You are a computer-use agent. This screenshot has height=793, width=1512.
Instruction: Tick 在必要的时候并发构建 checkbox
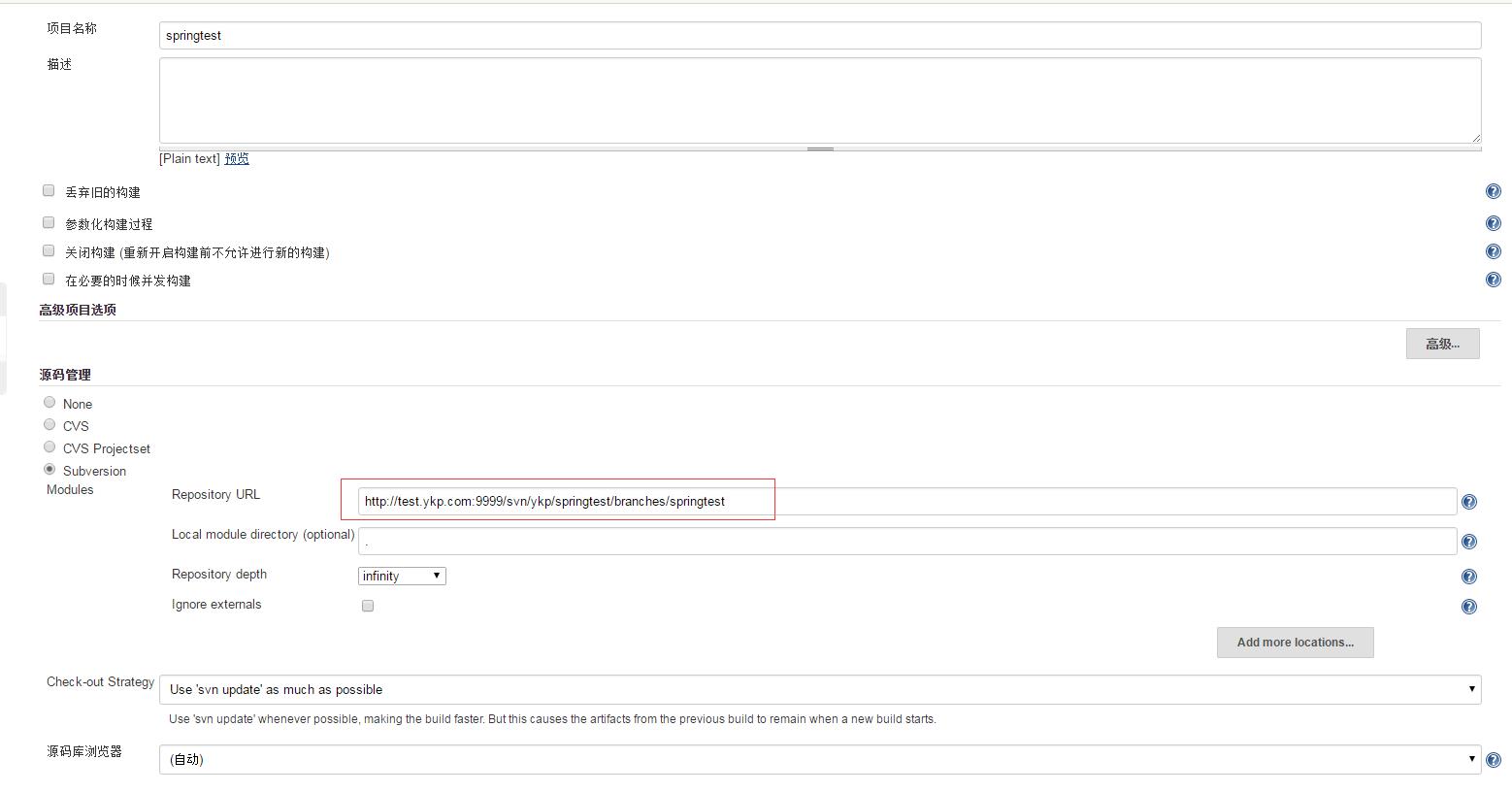tap(49, 279)
